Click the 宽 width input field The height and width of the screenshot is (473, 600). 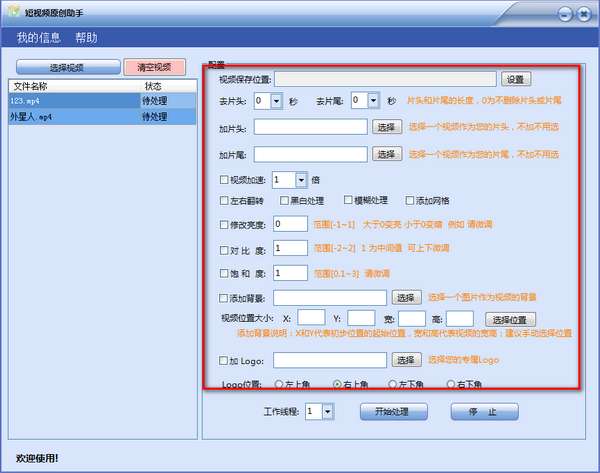(x=412, y=318)
